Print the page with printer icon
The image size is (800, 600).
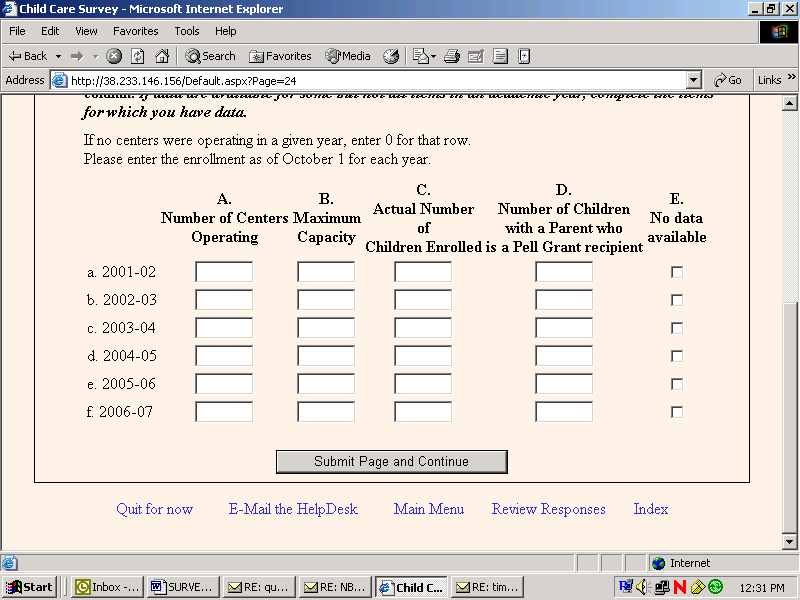pyautogui.click(x=452, y=56)
